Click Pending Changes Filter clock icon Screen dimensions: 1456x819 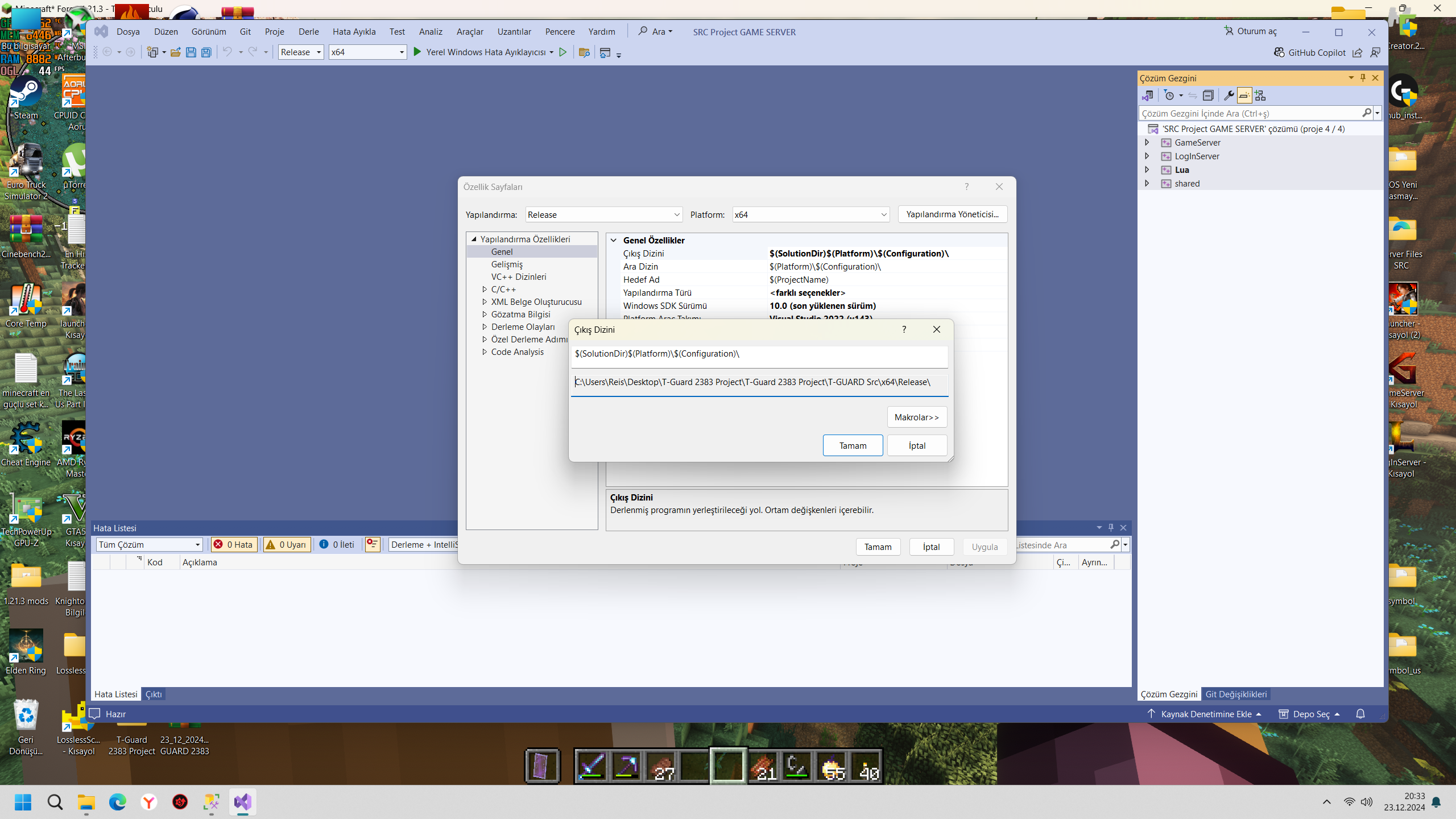[1169, 96]
